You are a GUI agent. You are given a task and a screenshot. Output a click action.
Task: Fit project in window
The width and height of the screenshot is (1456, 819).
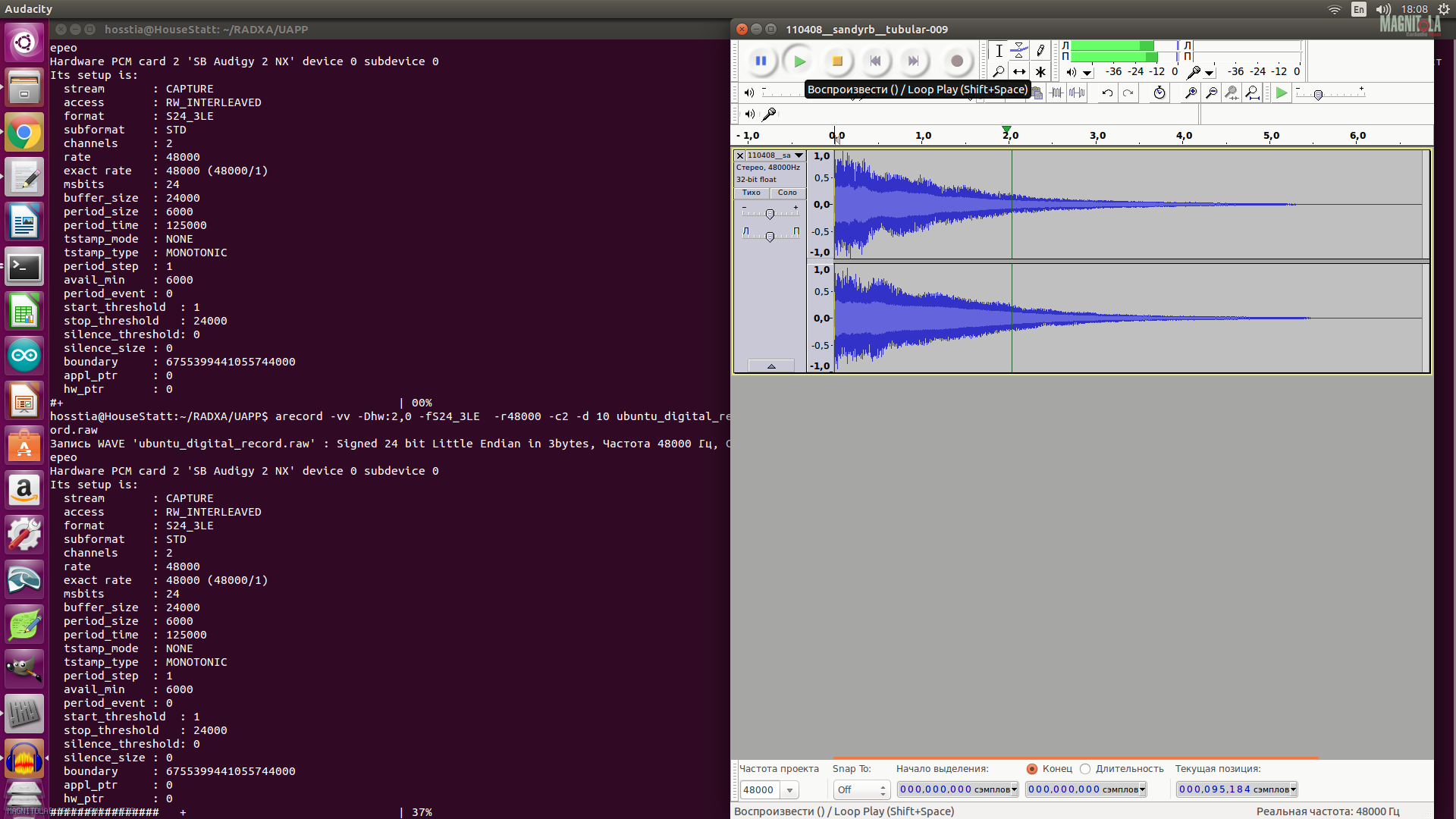click(1252, 93)
